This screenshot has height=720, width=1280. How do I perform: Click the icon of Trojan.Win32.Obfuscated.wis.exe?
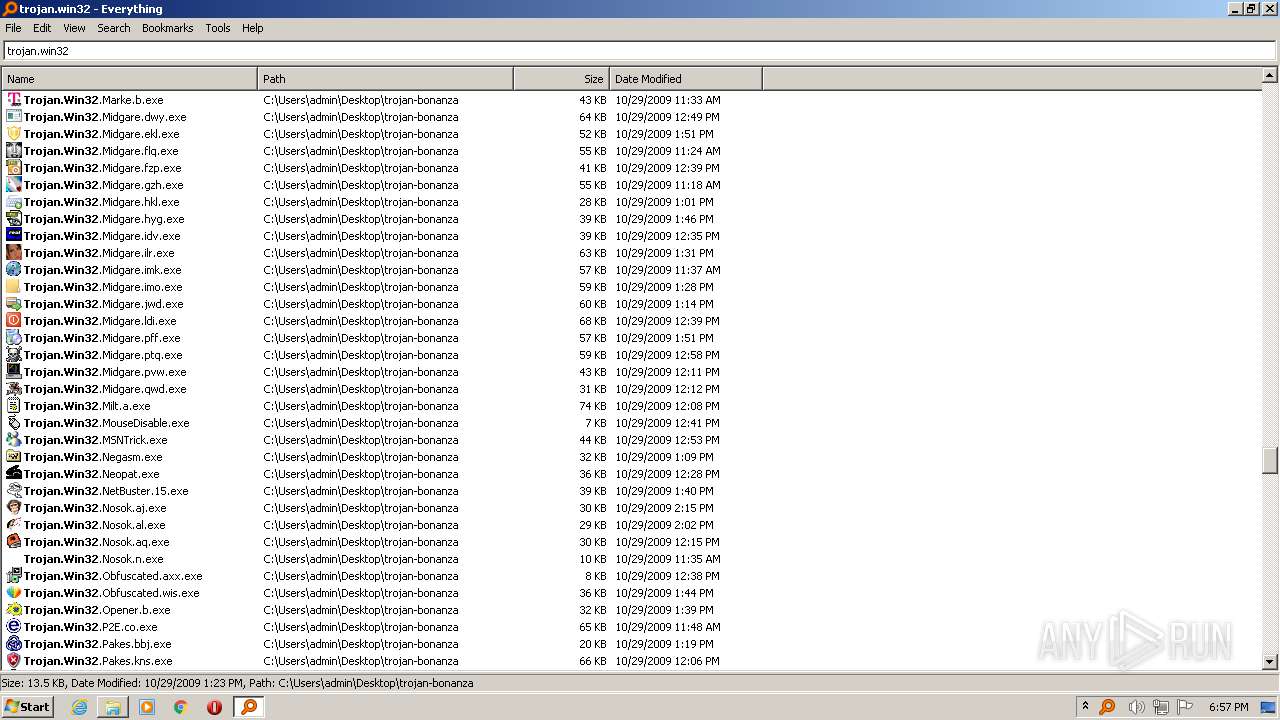point(14,593)
